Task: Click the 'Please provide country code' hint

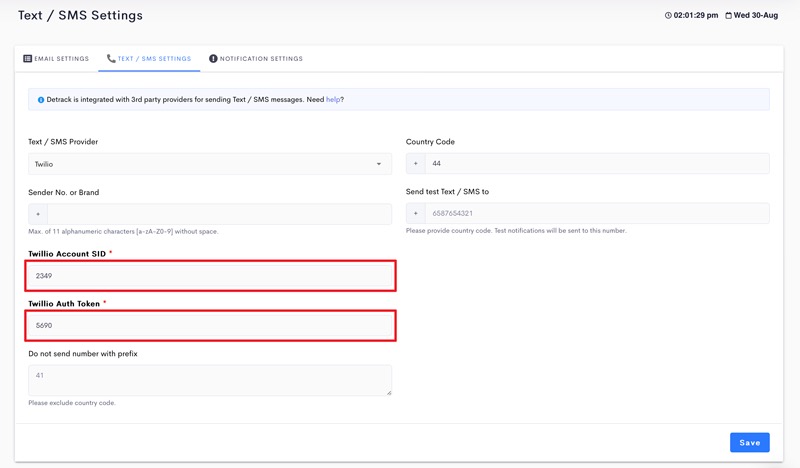Action: click(516, 231)
